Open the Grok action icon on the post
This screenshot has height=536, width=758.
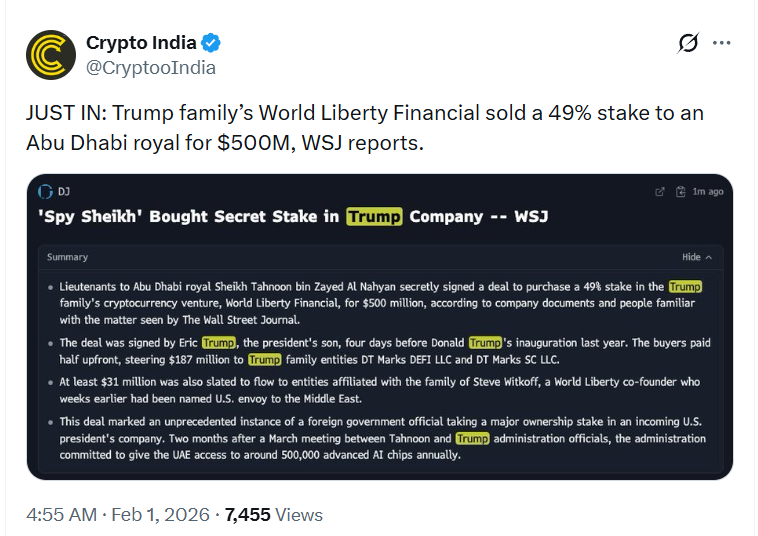point(688,43)
